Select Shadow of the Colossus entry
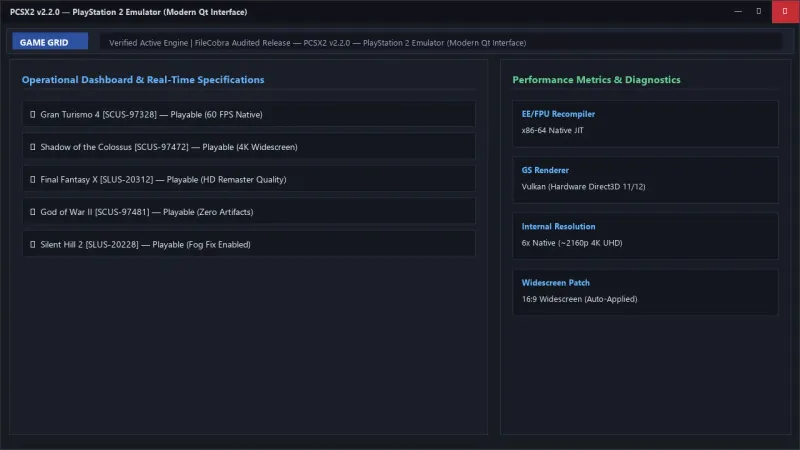The width and height of the screenshot is (800, 450). (249, 147)
